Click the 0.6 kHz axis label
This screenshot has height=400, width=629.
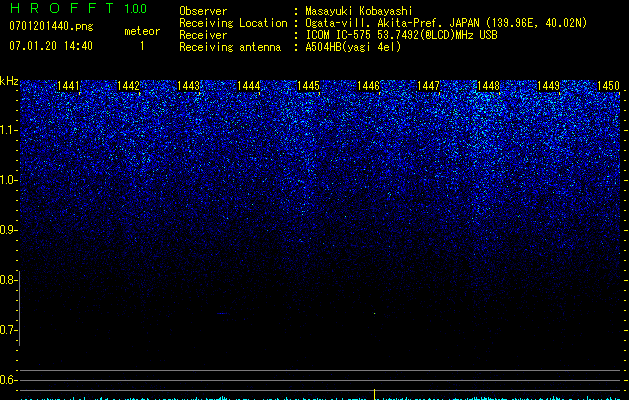[x=8, y=380]
